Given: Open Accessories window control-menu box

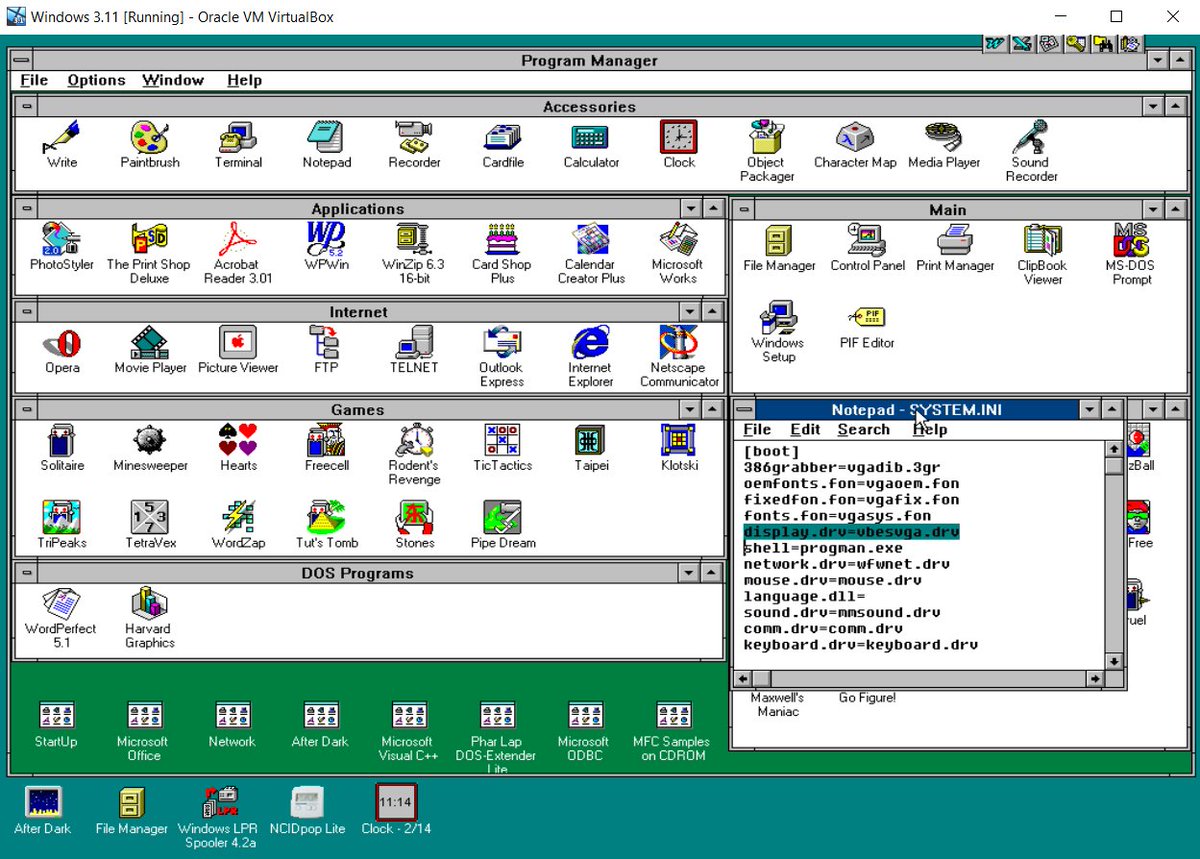Looking at the screenshot, I should point(26,107).
